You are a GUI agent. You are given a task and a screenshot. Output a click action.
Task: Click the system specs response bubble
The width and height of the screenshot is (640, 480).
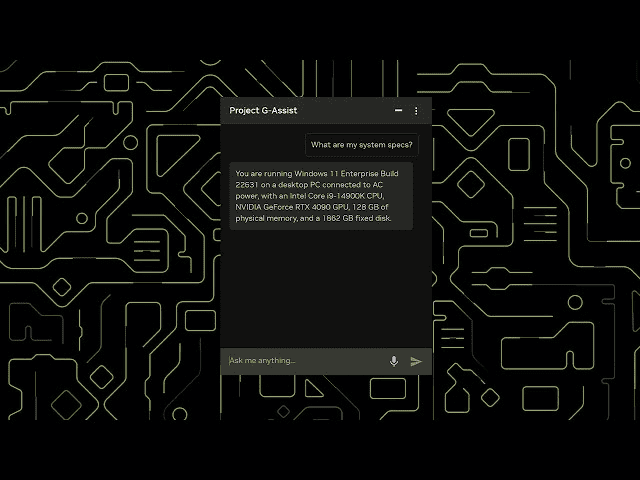pos(321,196)
